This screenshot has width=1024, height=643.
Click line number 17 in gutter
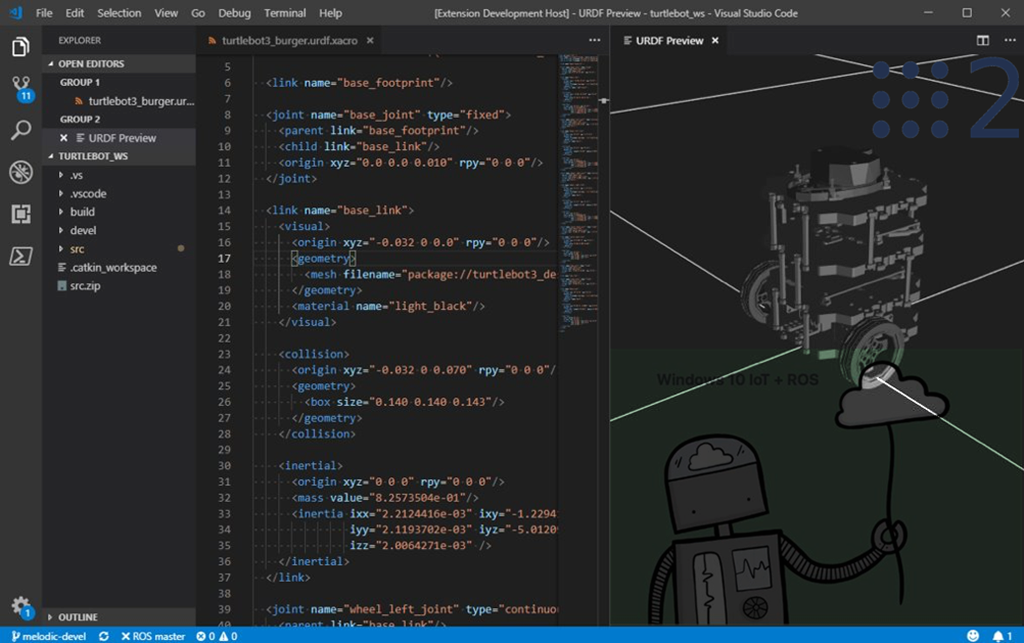click(224, 259)
